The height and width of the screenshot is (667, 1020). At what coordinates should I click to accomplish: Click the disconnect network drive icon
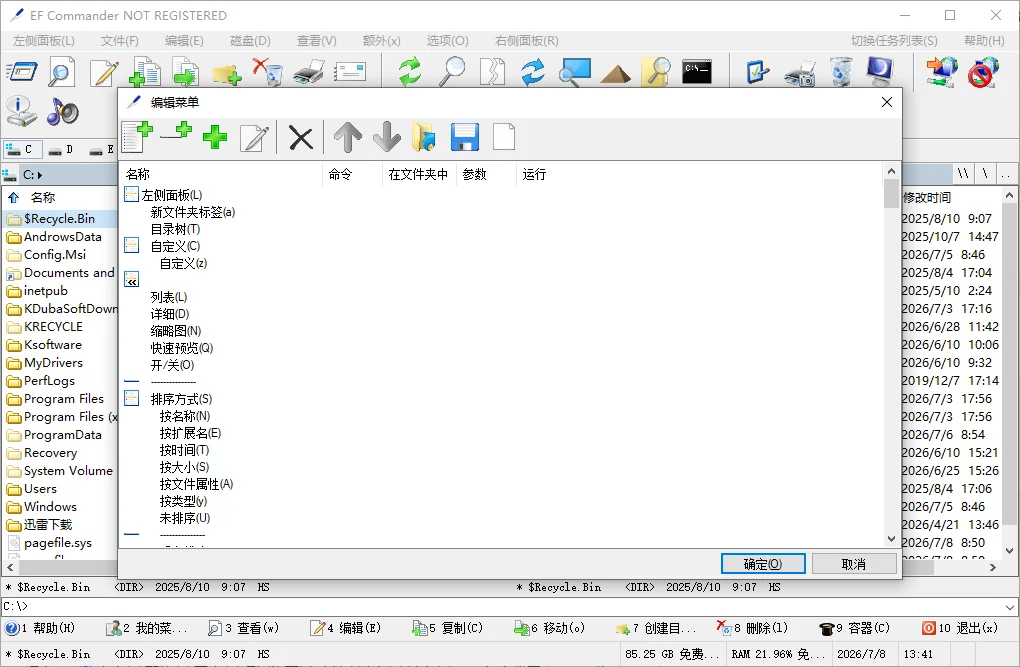(983, 72)
